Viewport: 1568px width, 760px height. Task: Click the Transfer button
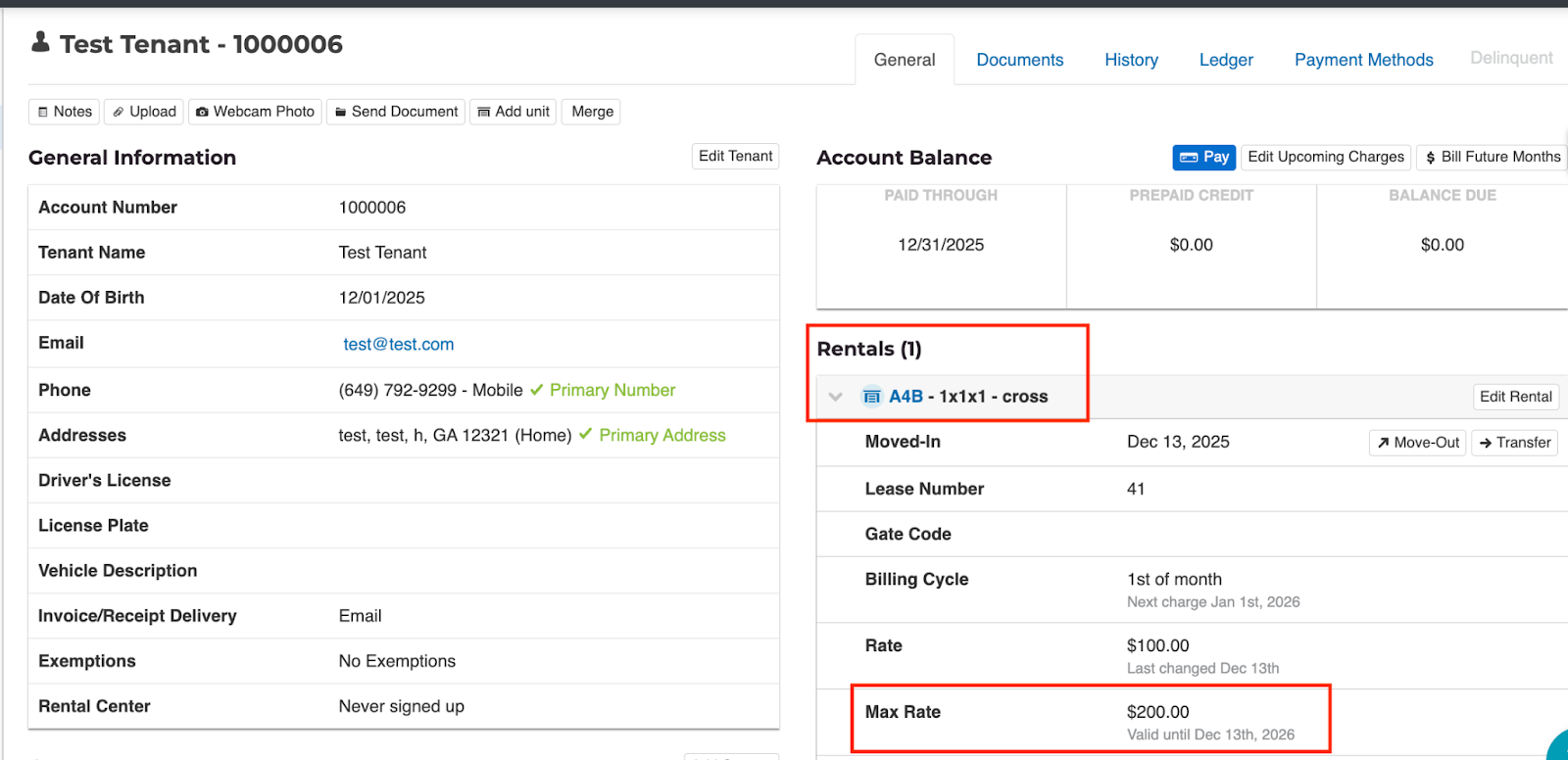[1514, 443]
